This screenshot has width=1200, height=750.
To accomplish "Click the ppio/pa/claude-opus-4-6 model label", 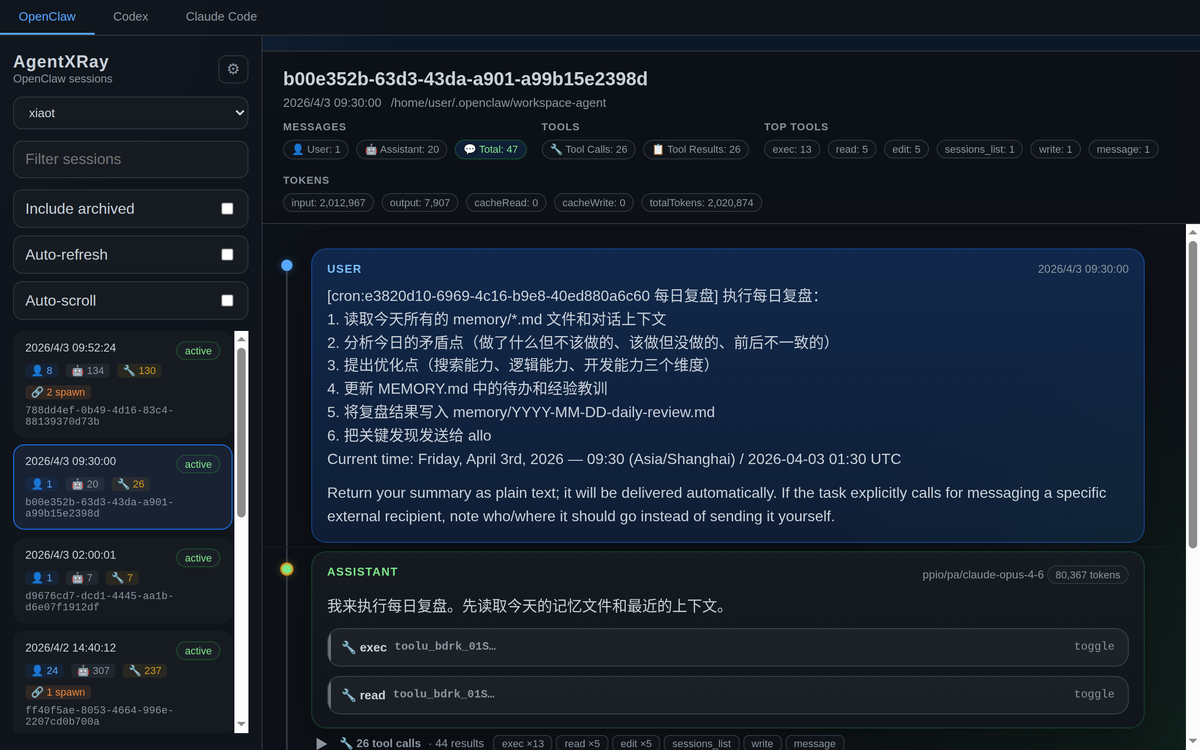I will pos(983,575).
